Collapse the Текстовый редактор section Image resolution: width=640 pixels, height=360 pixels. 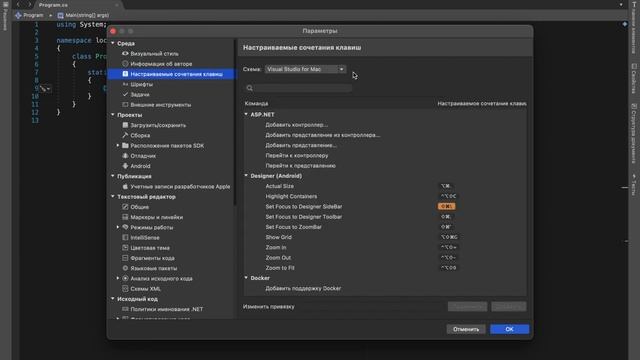click(113, 196)
